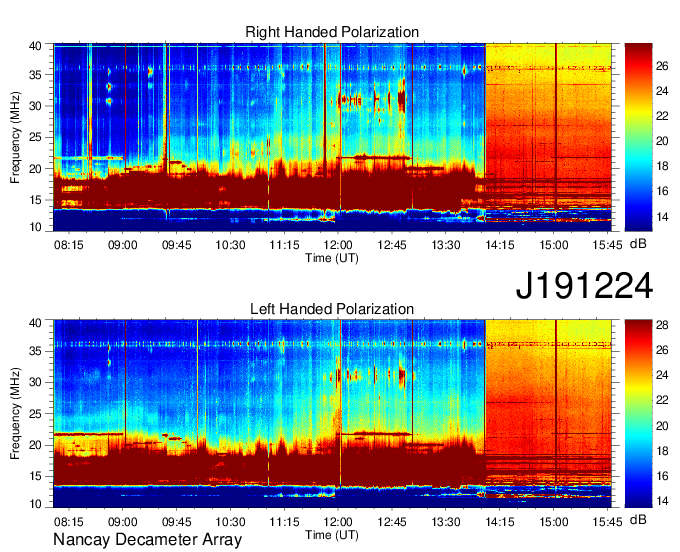Image resolution: width=680 pixels, height=552 pixels.
Task: Click the Right Handed Polarization spectrogram image
Action: (x=332, y=137)
